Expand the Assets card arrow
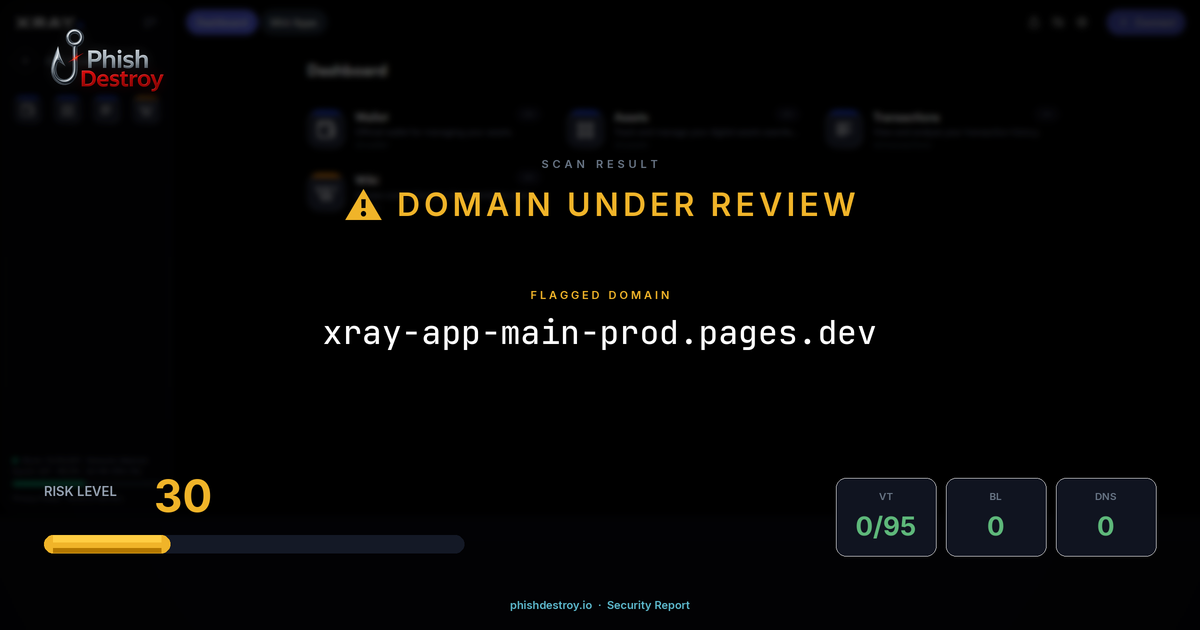Image resolution: width=1200 pixels, height=630 pixels. point(785,112)
